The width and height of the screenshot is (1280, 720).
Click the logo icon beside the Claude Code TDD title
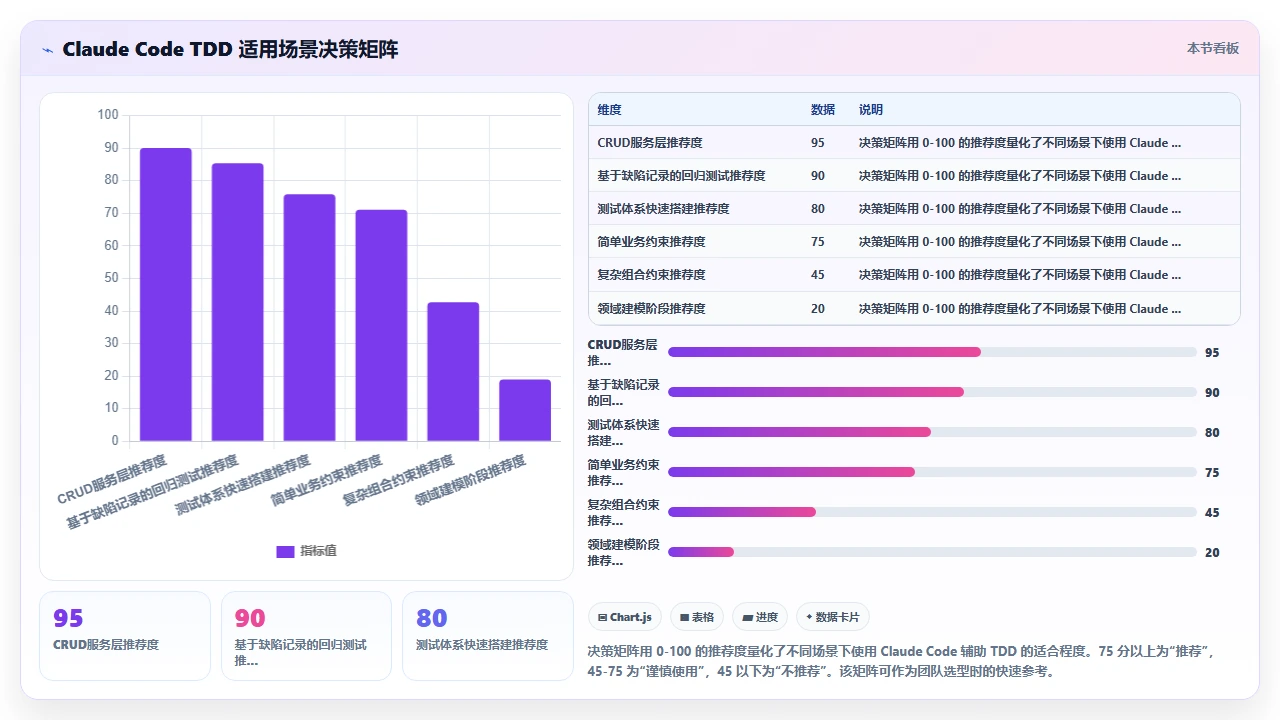[x=48, y=50]
